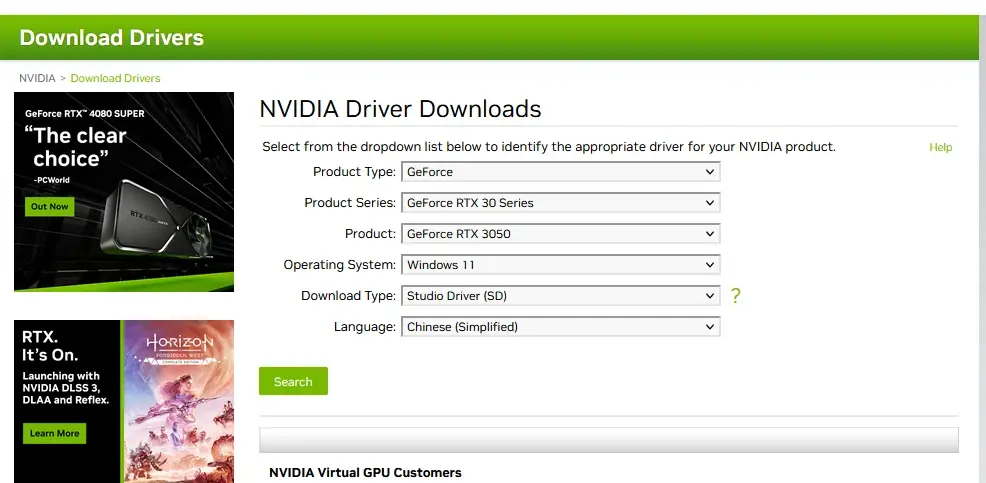Click the green question mark beside Download Type
Viewport: 986px width, 483px height.
point(736,296)
